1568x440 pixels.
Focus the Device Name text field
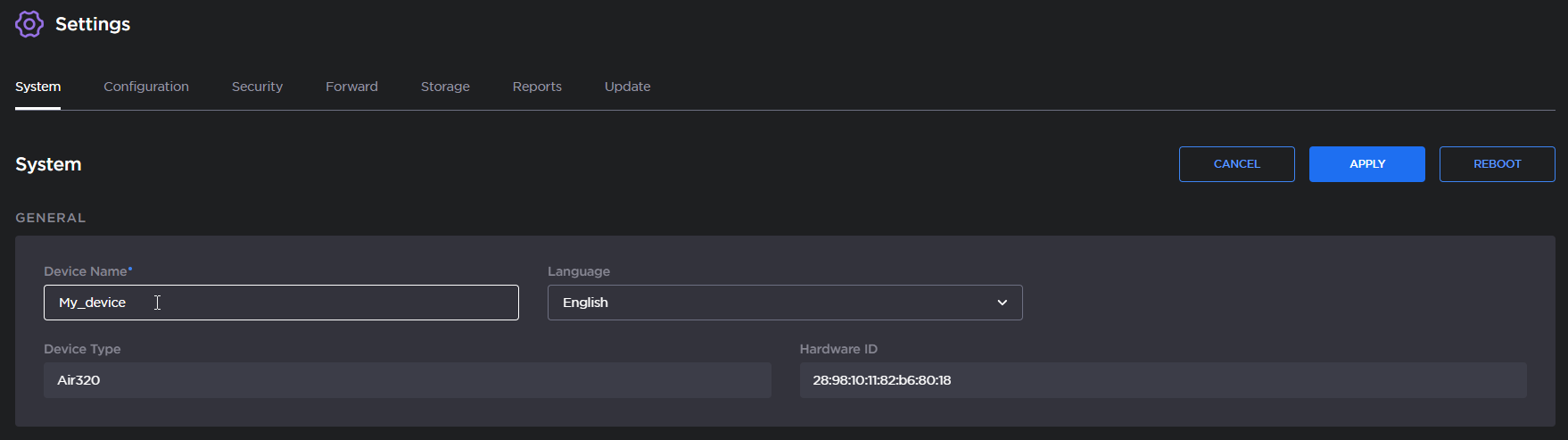tap(281, 303)
